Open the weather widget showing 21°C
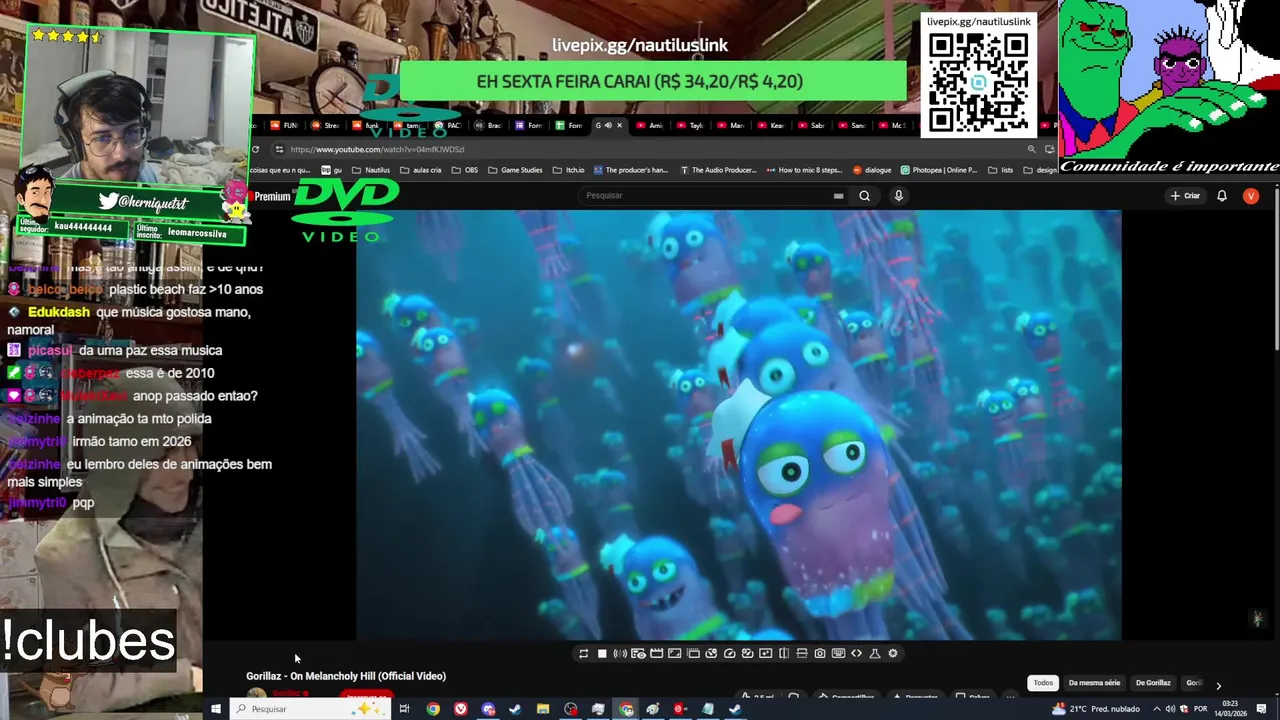The image size is (1280, 720). tap(1095, 709)
